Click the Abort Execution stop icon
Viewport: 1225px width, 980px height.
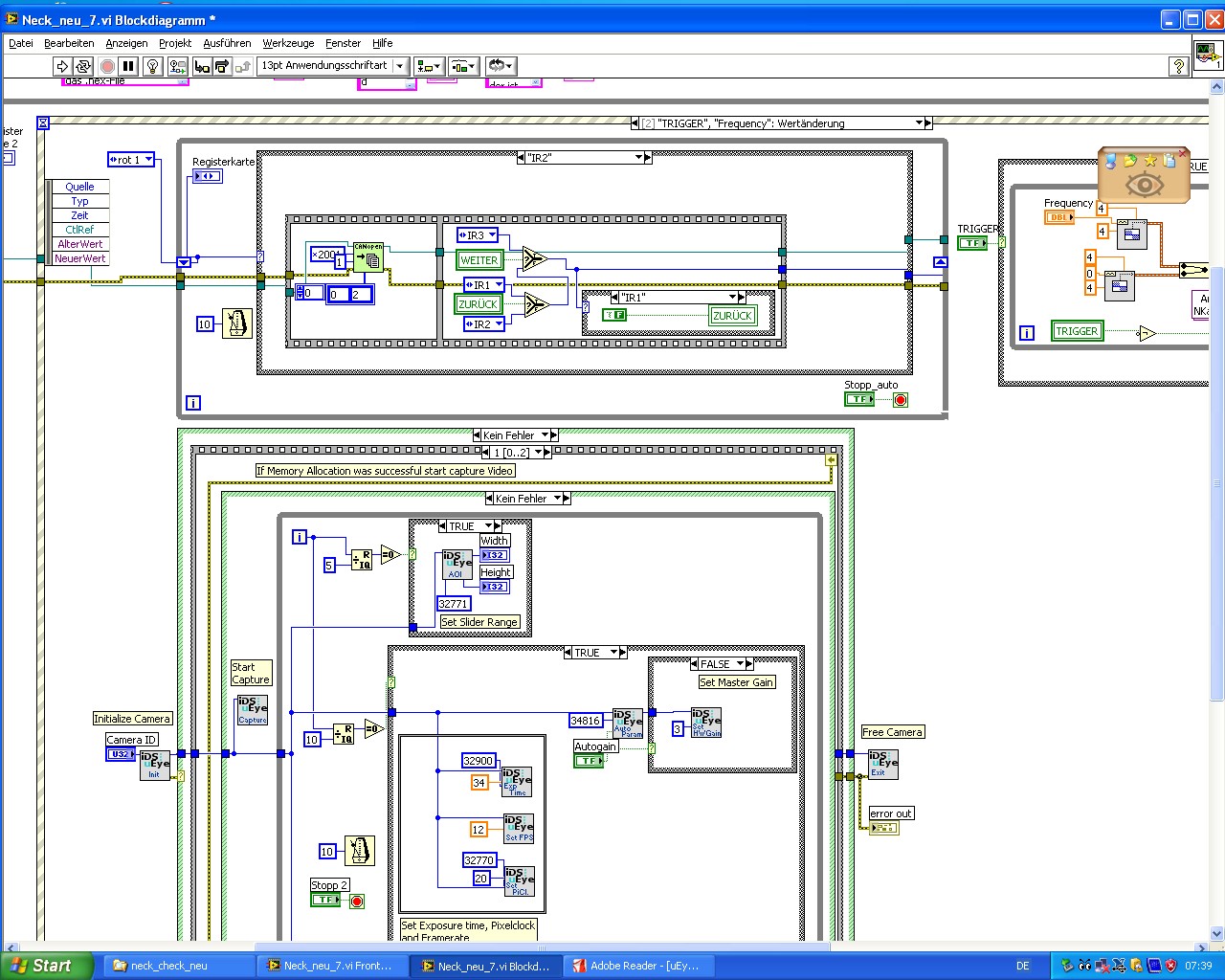[x=107, y=66]
